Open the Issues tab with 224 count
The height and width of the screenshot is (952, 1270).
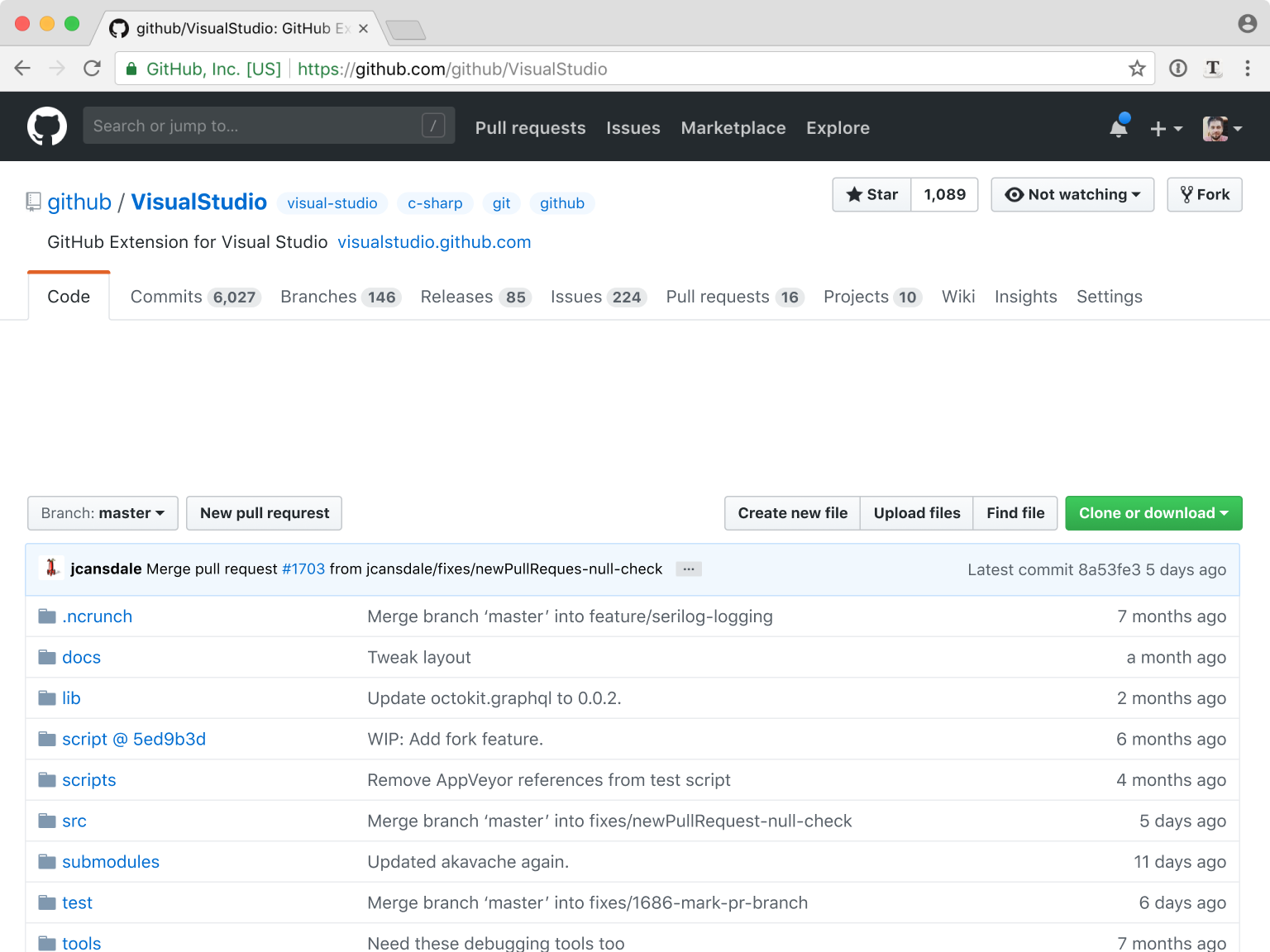point(597,297)
